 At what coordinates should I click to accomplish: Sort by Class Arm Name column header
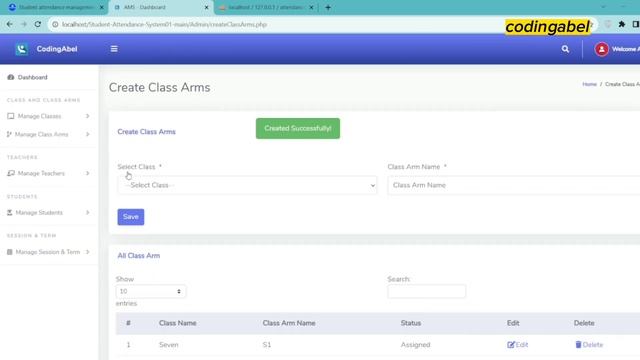point(289,323)
